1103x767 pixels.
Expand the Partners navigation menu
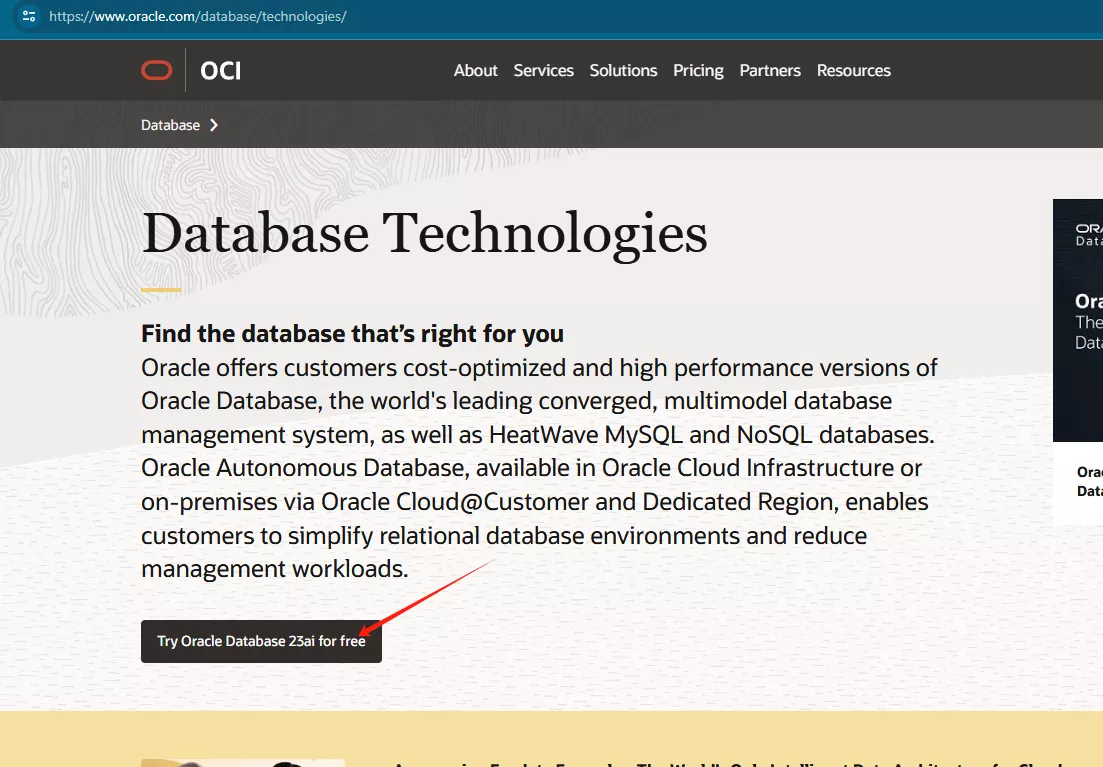pos(770,70)
